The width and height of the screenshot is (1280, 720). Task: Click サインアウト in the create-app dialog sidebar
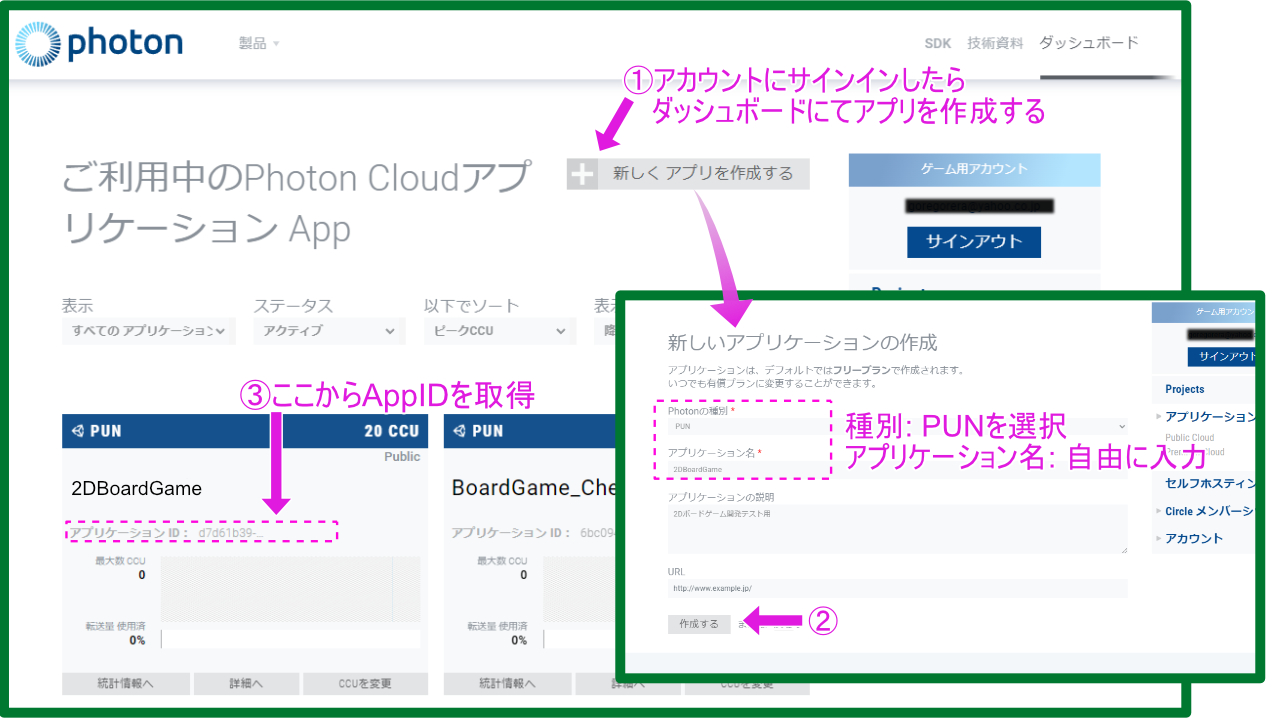(x=1223, y=357)
